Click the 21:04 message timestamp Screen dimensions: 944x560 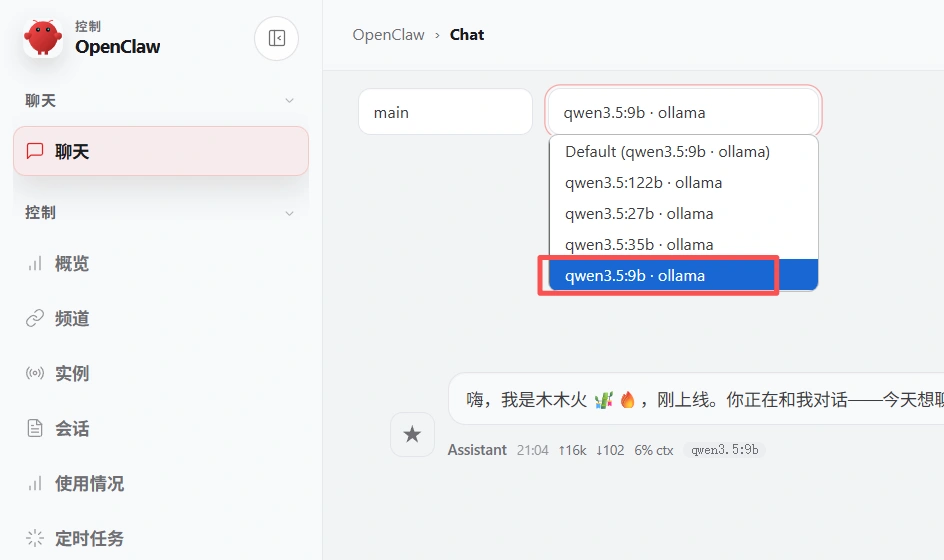click(x=532, y=450)
